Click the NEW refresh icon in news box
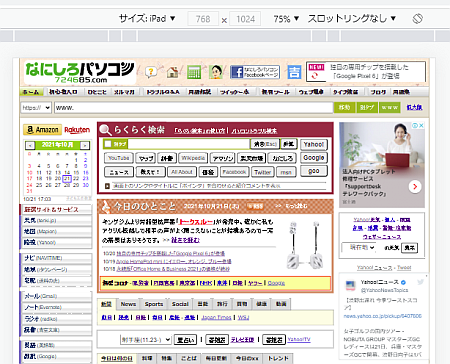This screenshot has height=364, width=450. 315,76
